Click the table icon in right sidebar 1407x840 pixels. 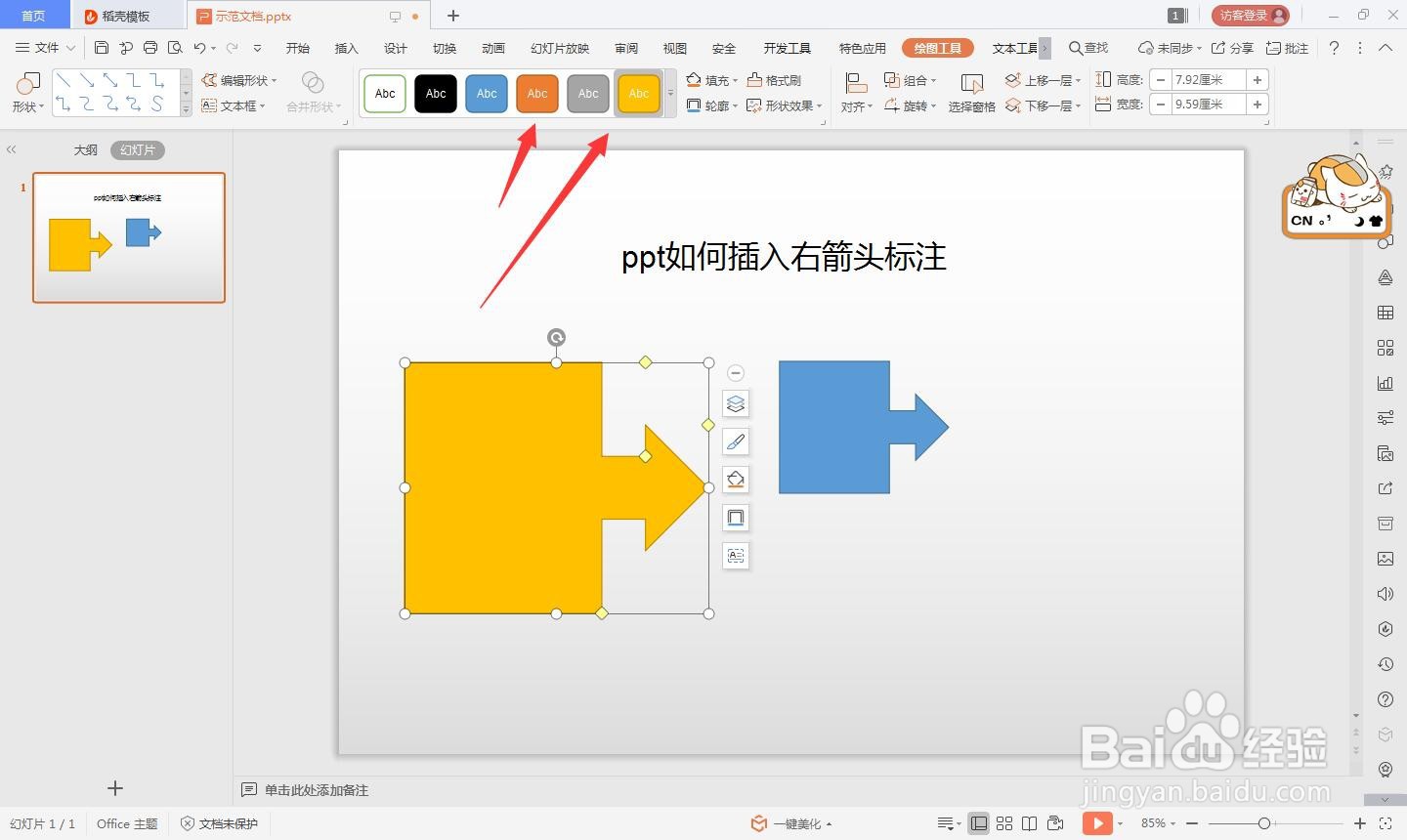click(1385, 312)
